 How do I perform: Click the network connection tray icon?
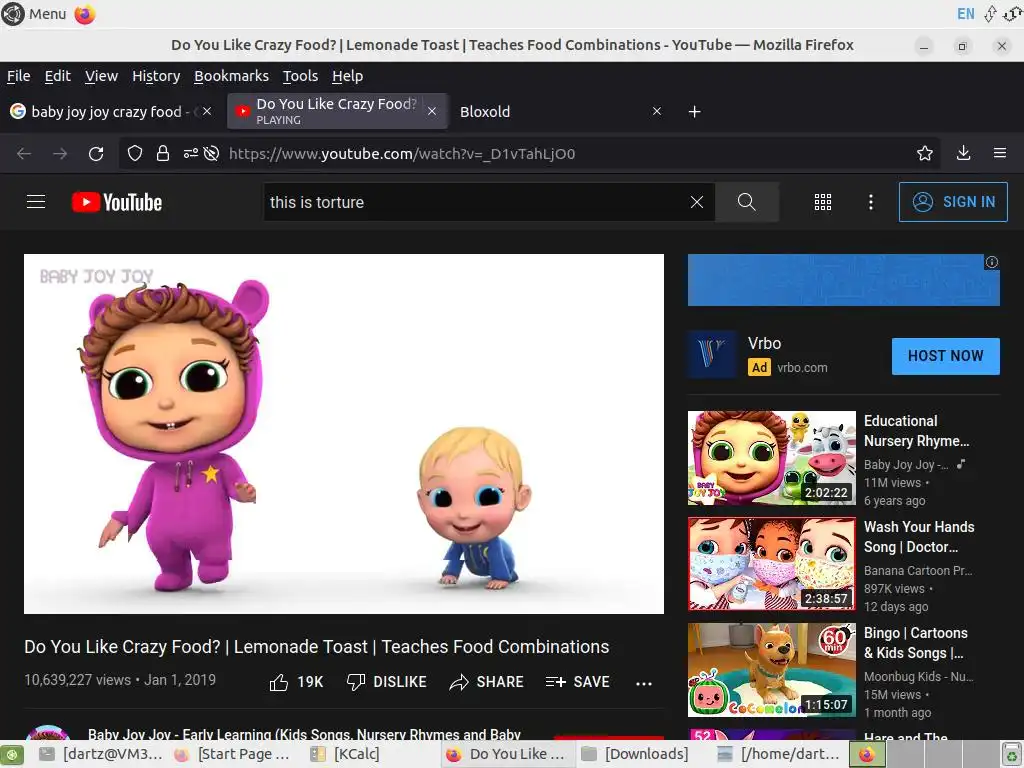[x=991, y=14]
